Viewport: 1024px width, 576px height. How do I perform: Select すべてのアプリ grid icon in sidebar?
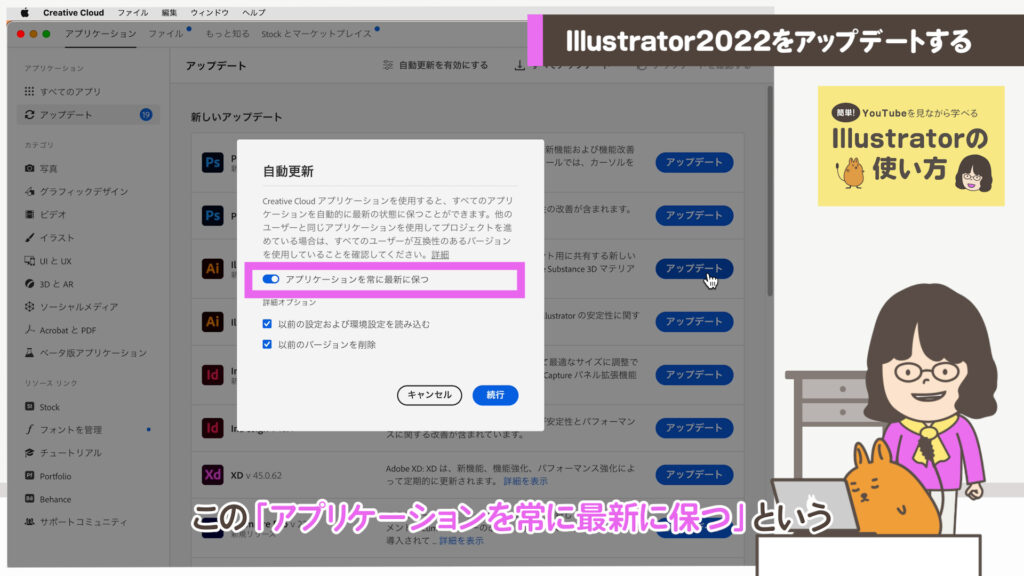click(29, 91)
